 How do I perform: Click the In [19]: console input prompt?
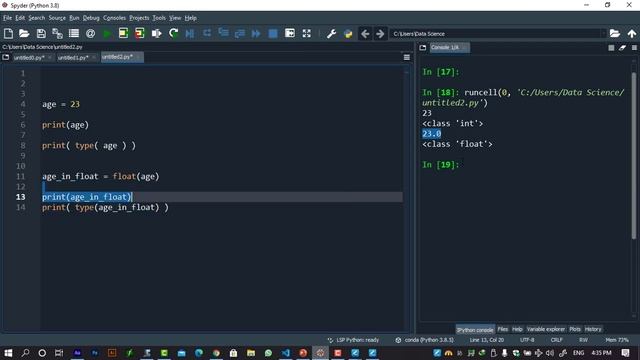[441, 165]
